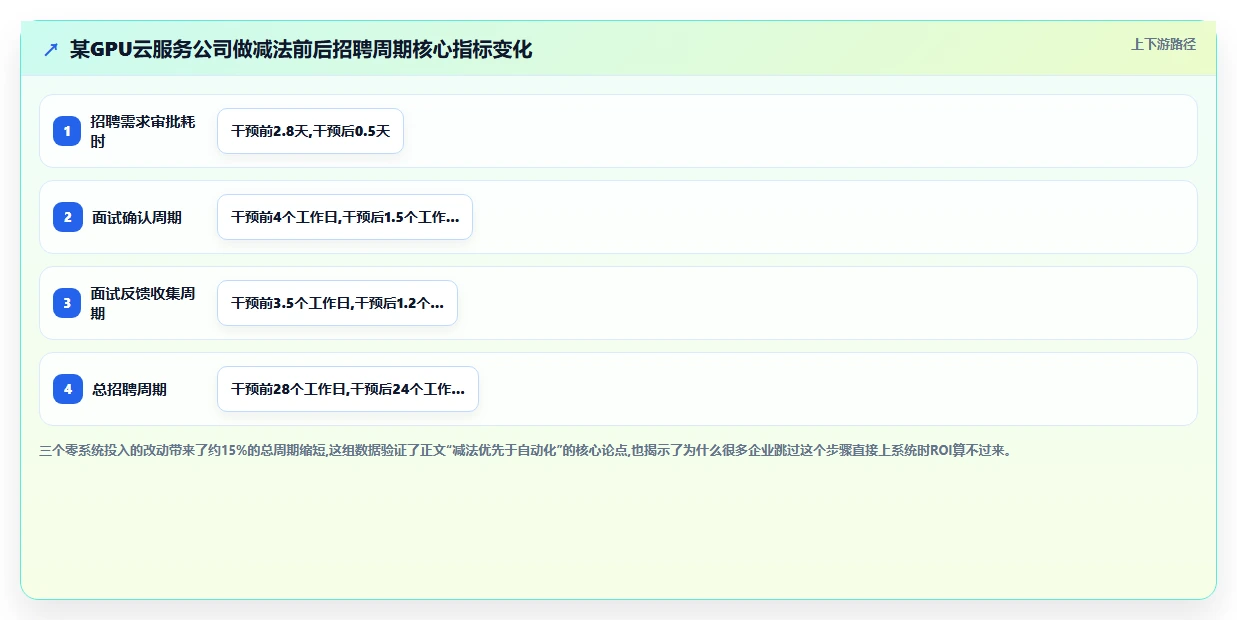Select the title 某GPU云服务公司做减法前后招聘周期核心指标变化

301,50
